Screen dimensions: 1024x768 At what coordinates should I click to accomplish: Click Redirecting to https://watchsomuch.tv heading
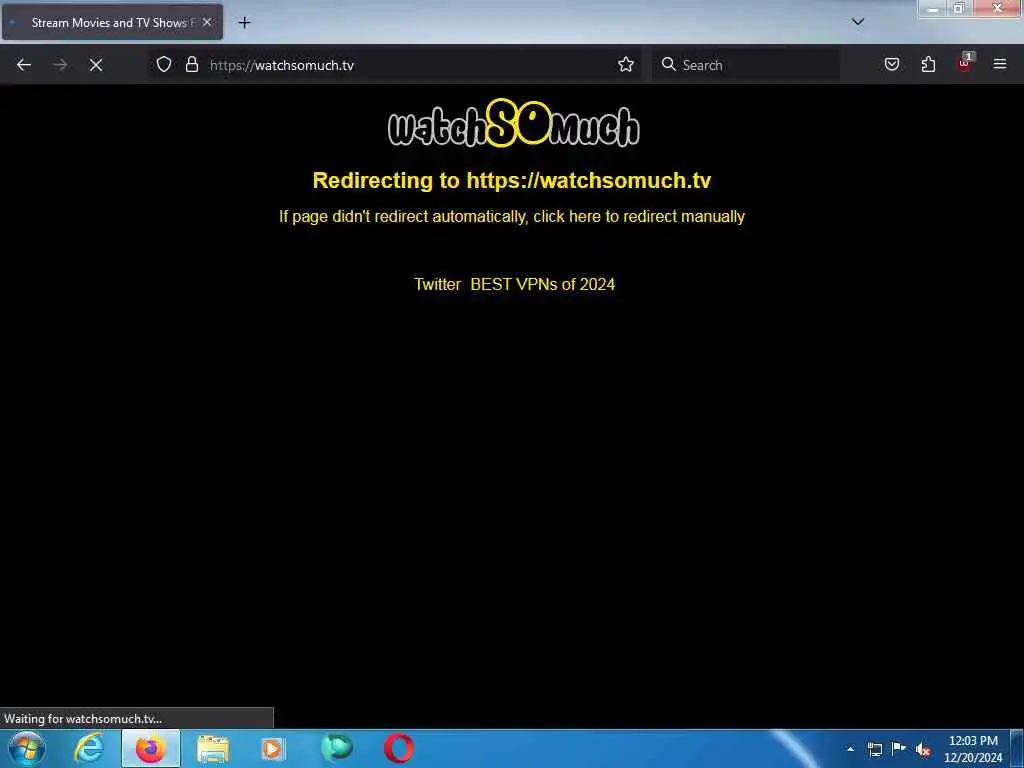click(511, 180)
